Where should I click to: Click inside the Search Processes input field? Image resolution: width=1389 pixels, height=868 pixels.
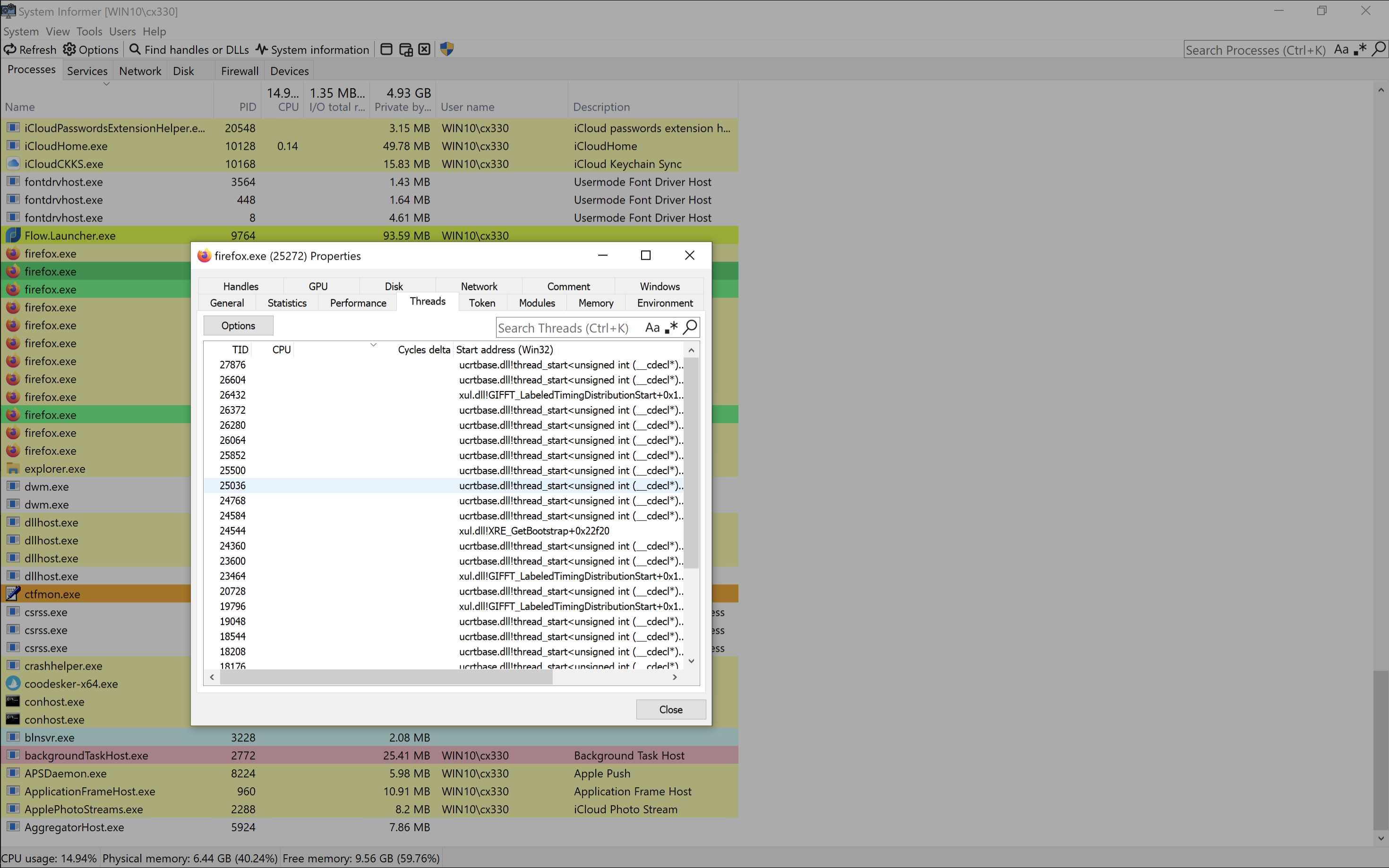[1256, 50]
